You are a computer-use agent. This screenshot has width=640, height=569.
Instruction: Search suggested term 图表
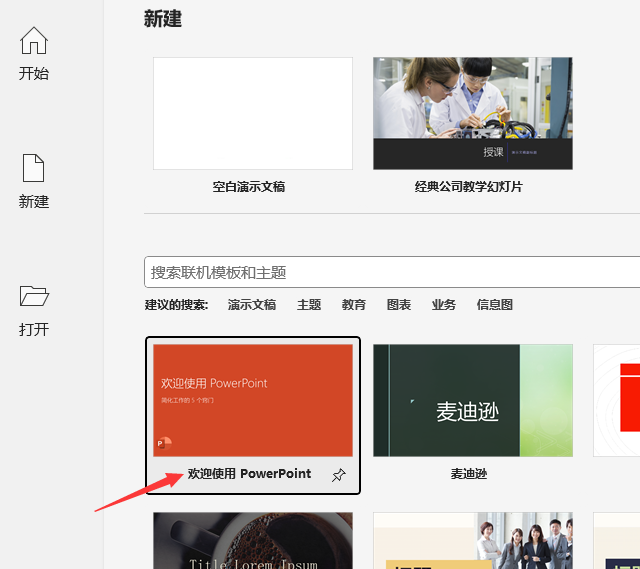tap(399, 305)
